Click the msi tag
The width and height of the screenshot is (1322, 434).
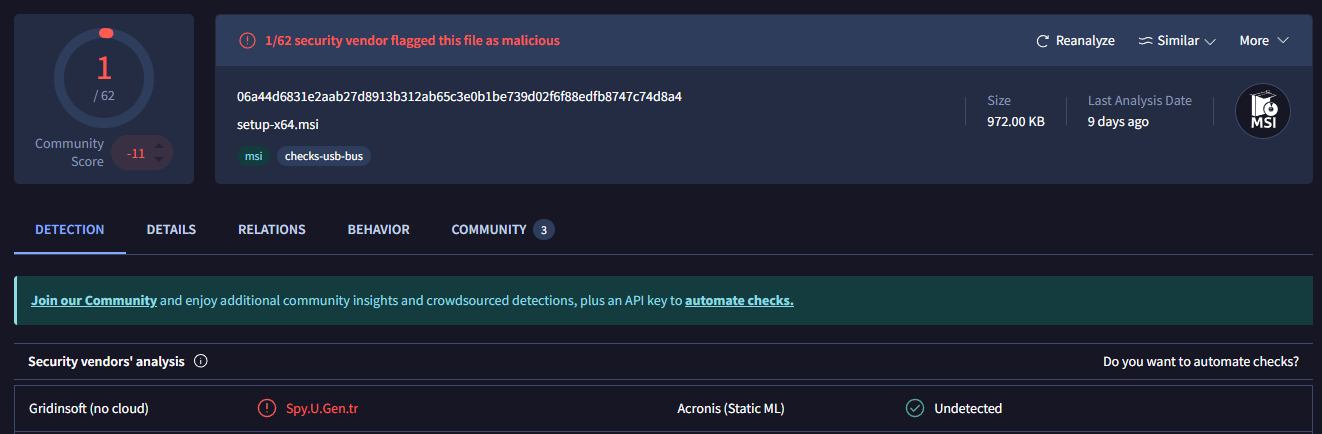pyautogui.click(x=254, y=156)
